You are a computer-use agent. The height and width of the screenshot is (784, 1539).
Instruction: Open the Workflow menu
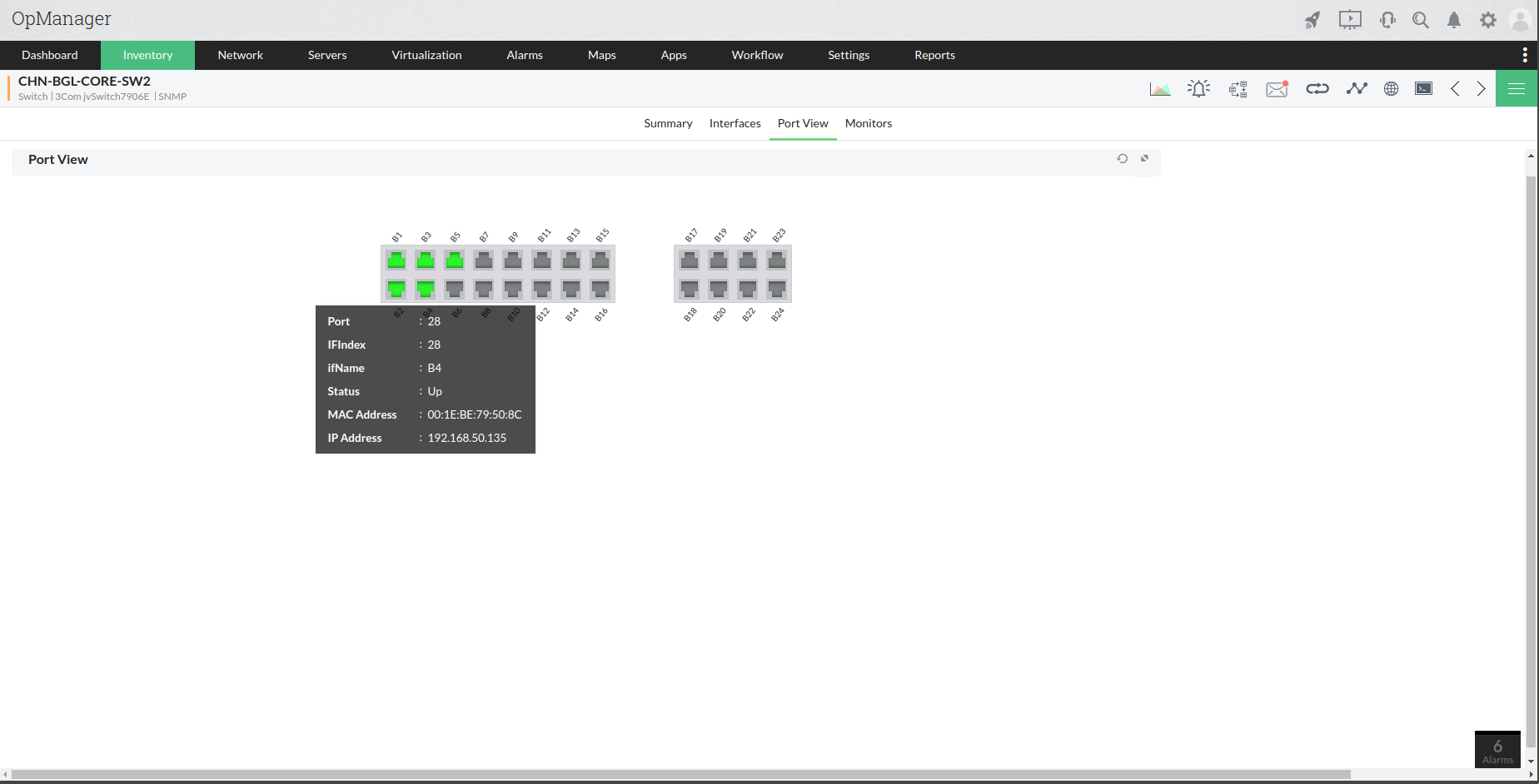coord(758,55)
